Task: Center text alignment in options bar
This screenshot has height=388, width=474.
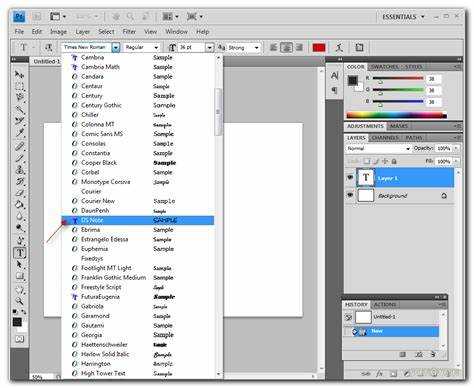Action: tap(286, 47)
